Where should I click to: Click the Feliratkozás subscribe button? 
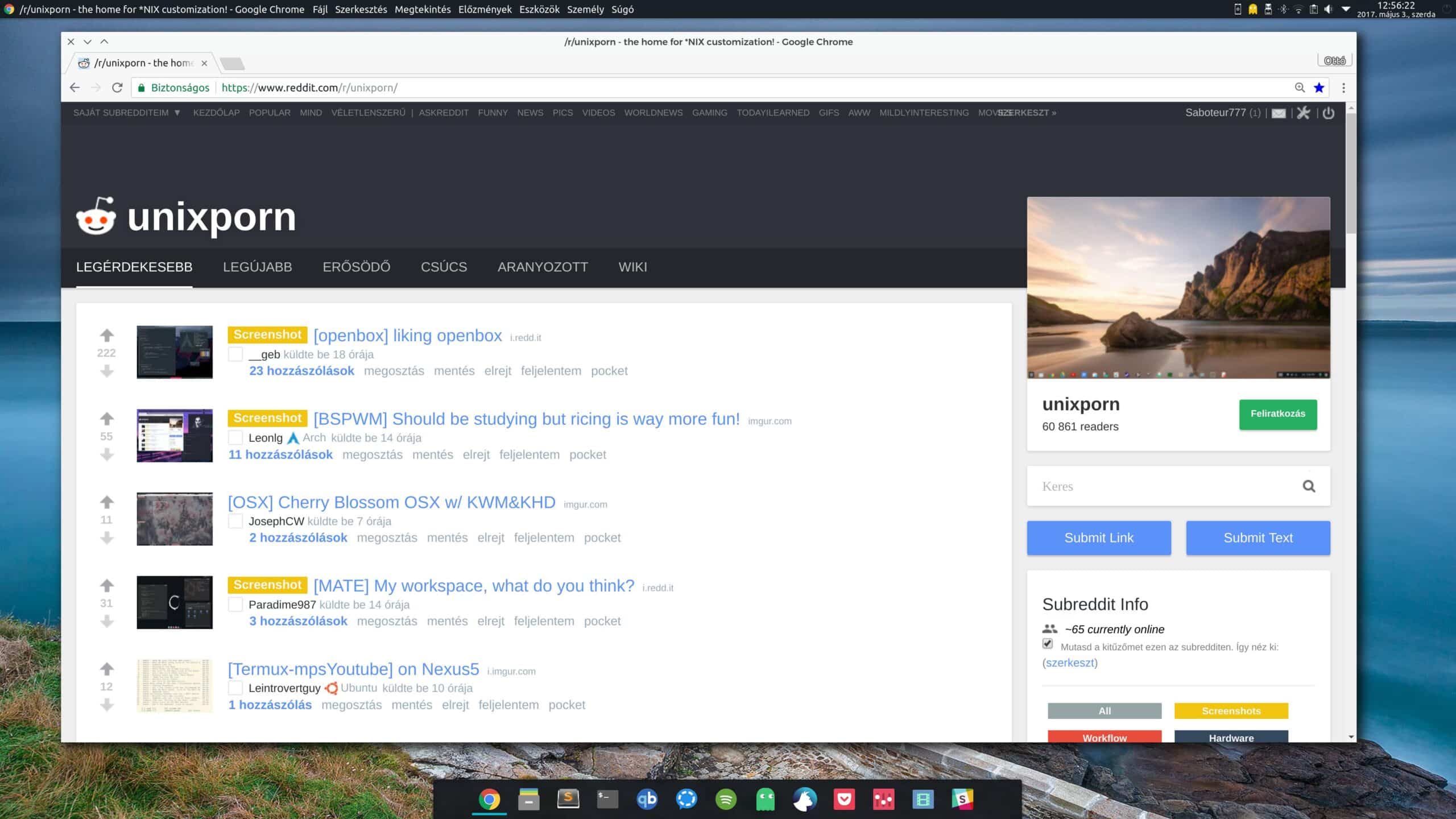pos(1278,414)
